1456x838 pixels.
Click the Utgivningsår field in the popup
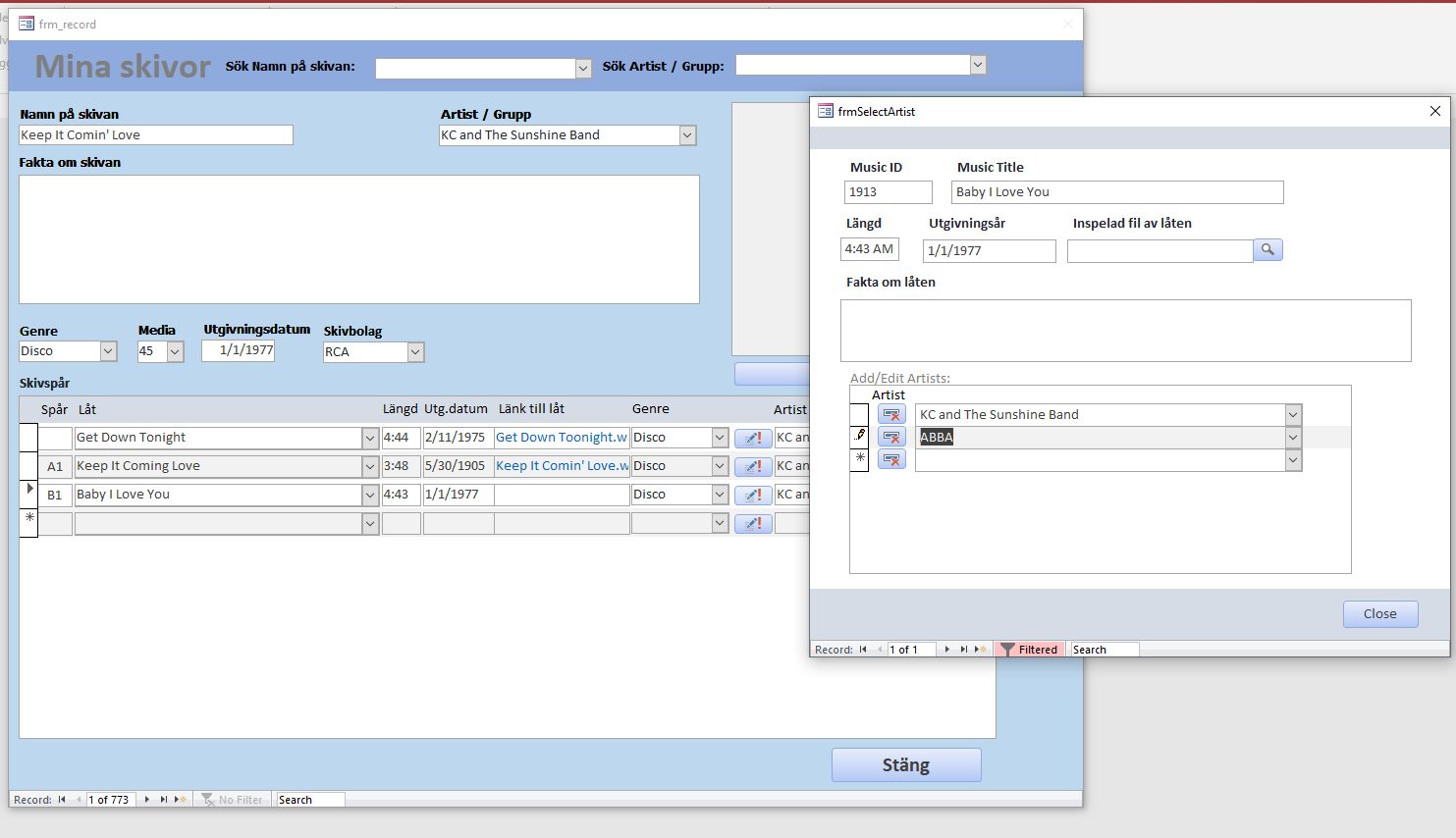pos(990,251)
